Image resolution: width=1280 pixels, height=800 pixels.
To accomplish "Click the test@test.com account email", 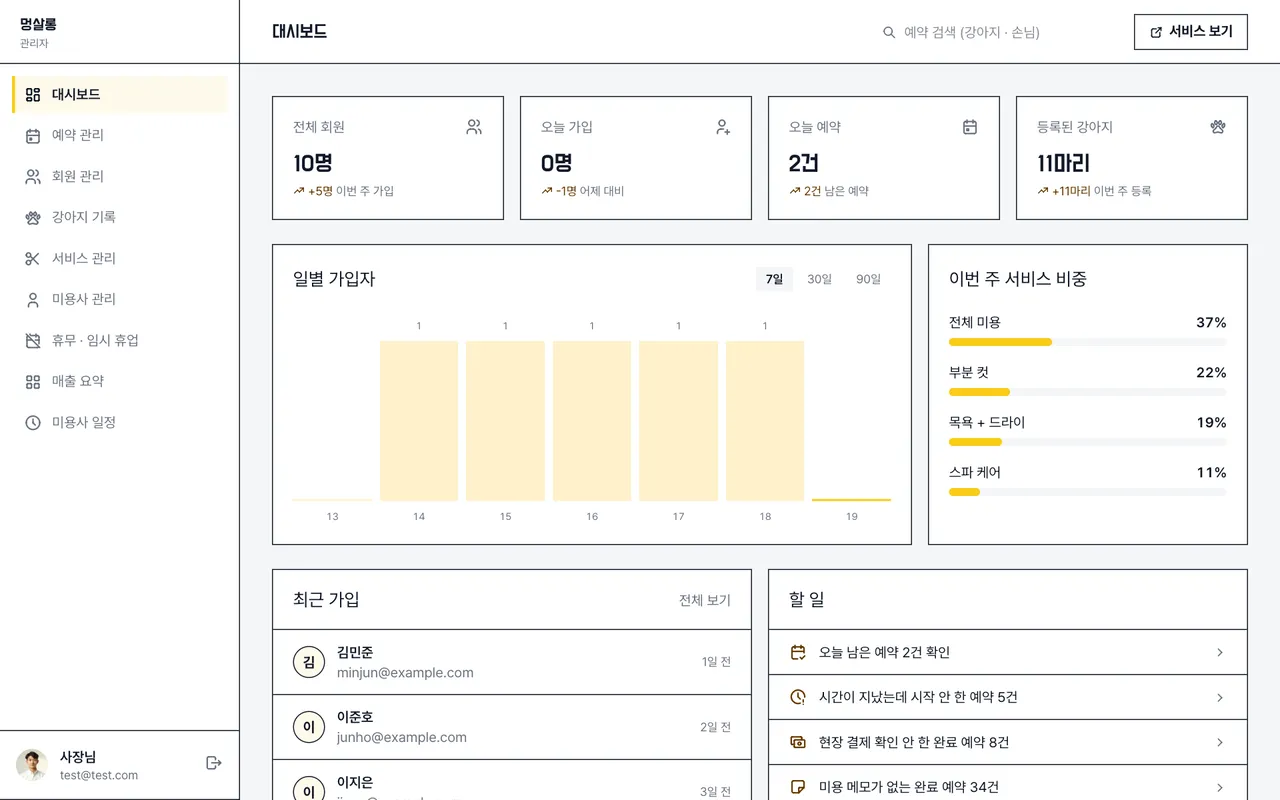I will click(x=99, y=775).
